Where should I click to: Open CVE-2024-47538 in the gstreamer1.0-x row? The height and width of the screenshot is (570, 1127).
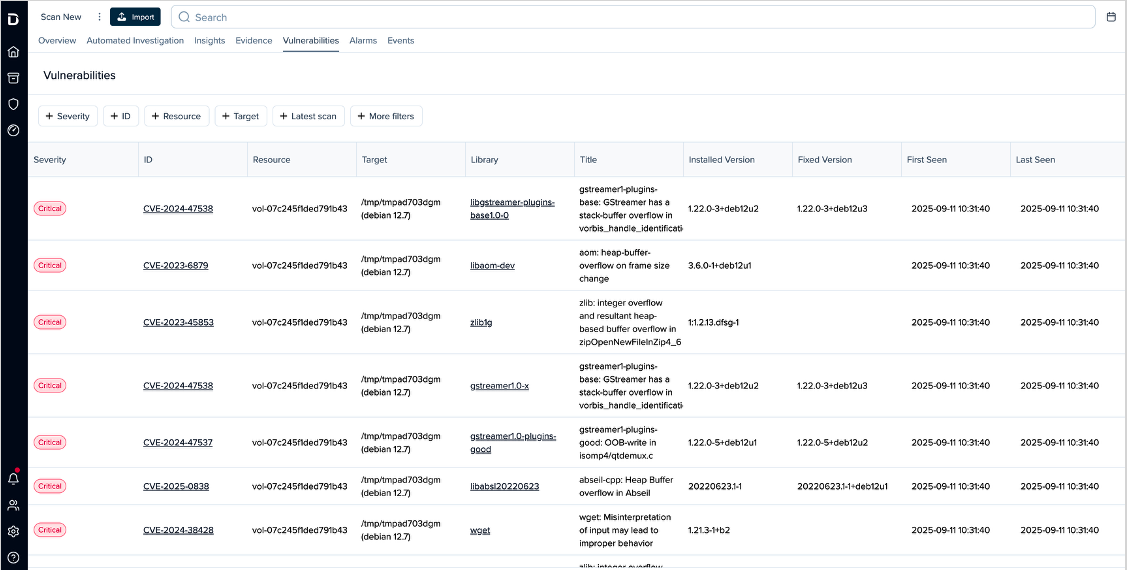[x=178, y=385]
